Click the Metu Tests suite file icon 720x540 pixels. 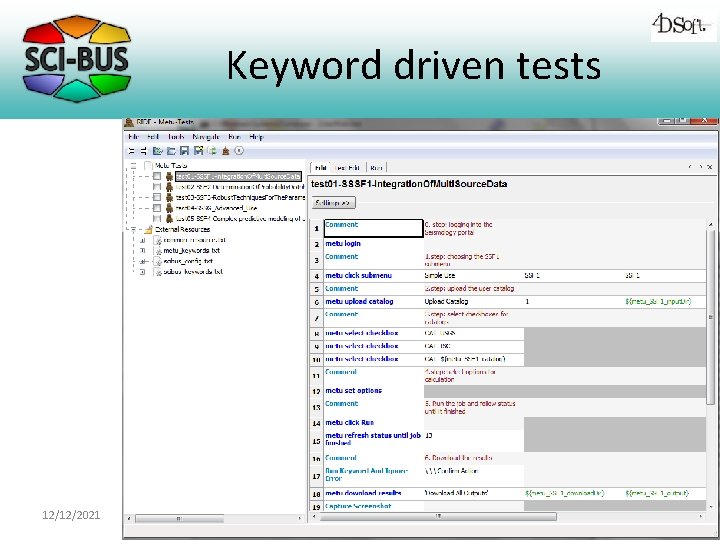coord(148,165)
